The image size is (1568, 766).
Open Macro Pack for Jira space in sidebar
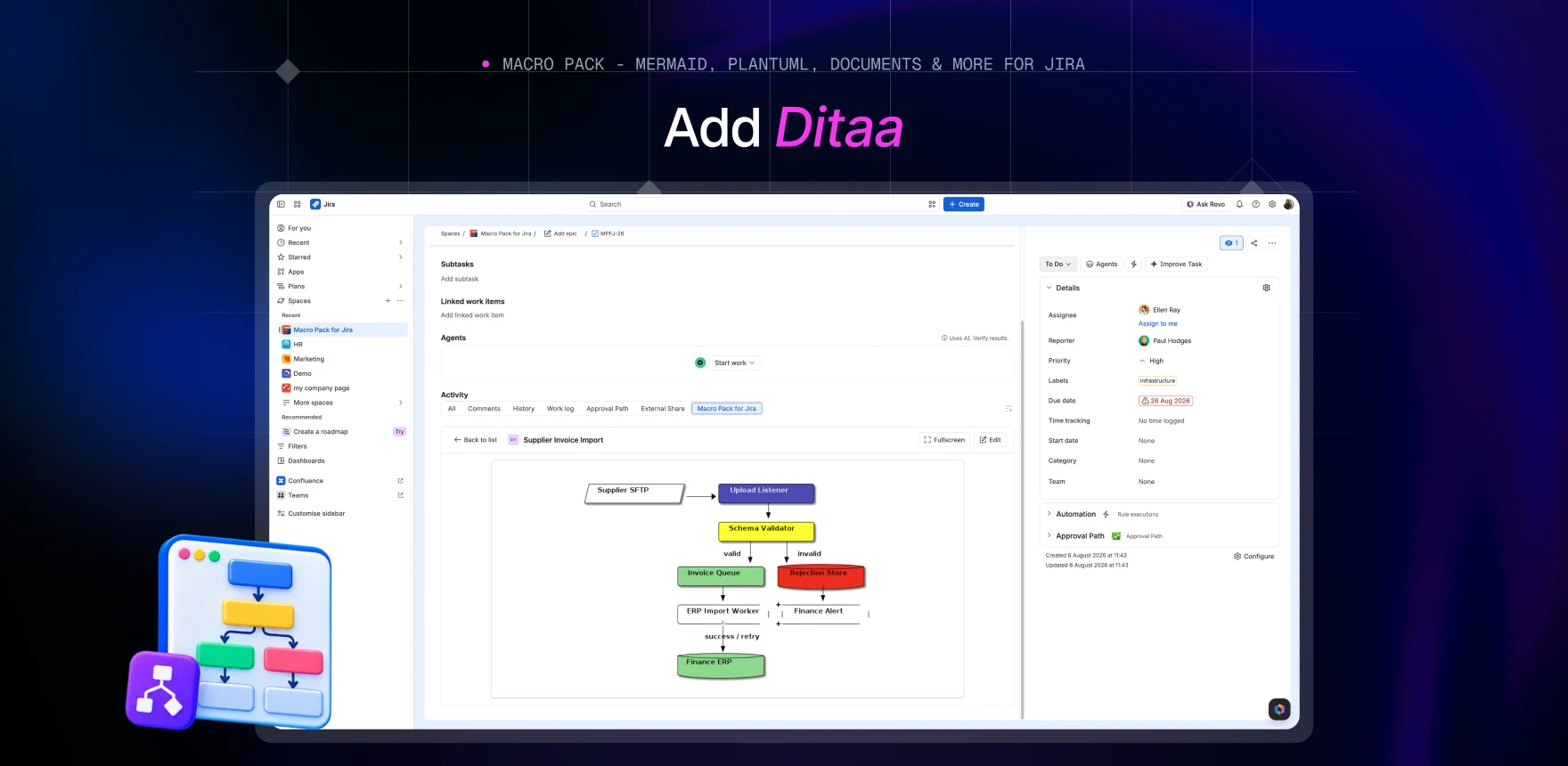pos(342,330)
